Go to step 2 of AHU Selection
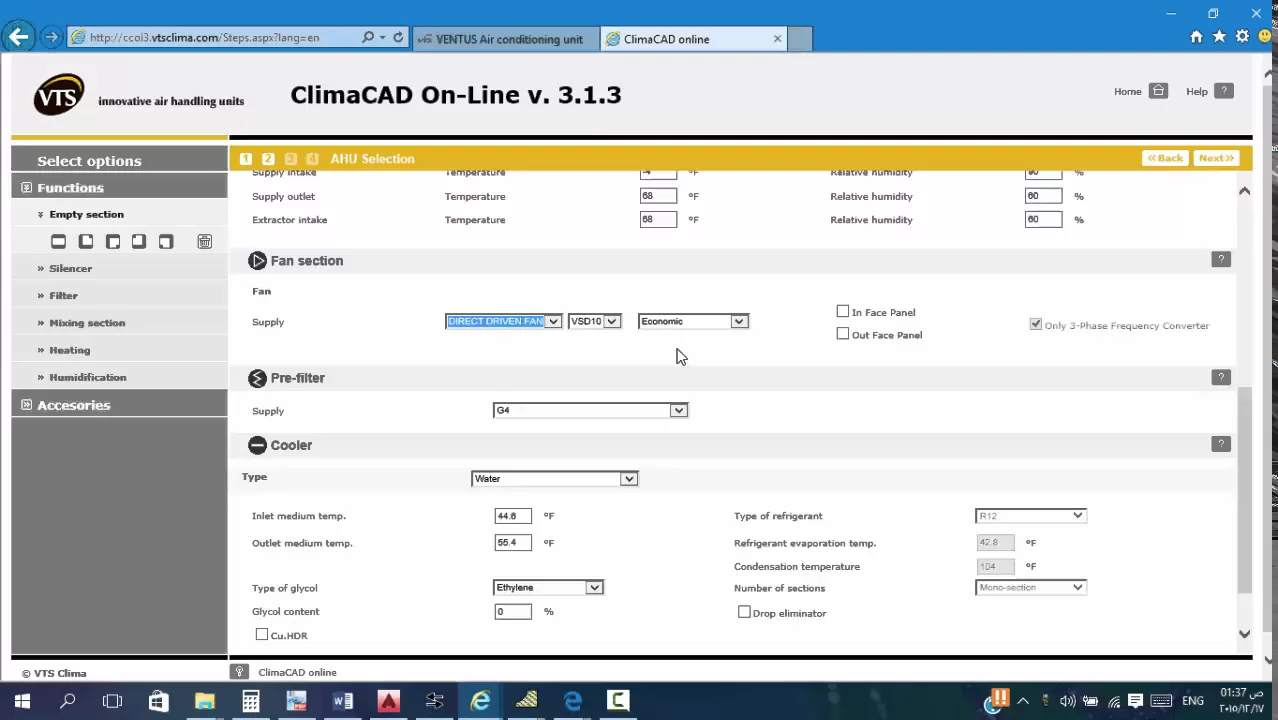 click(x=268, y=159)
